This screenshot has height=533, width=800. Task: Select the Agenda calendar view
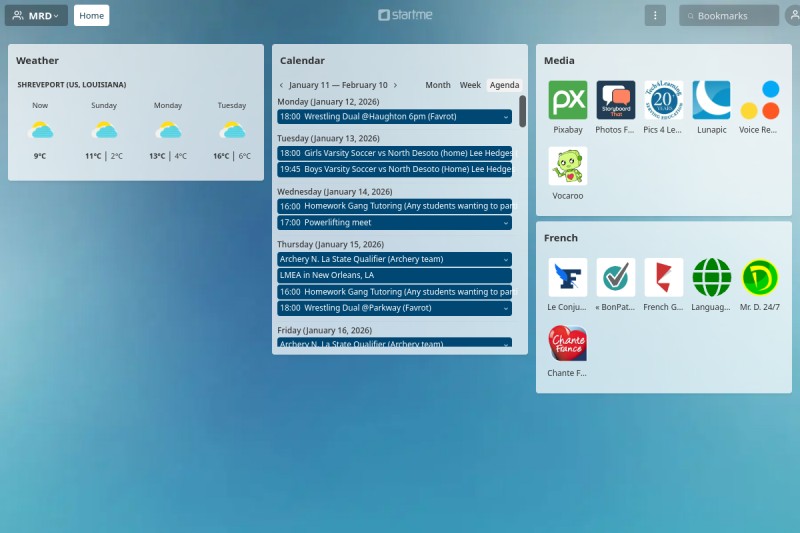504,86
